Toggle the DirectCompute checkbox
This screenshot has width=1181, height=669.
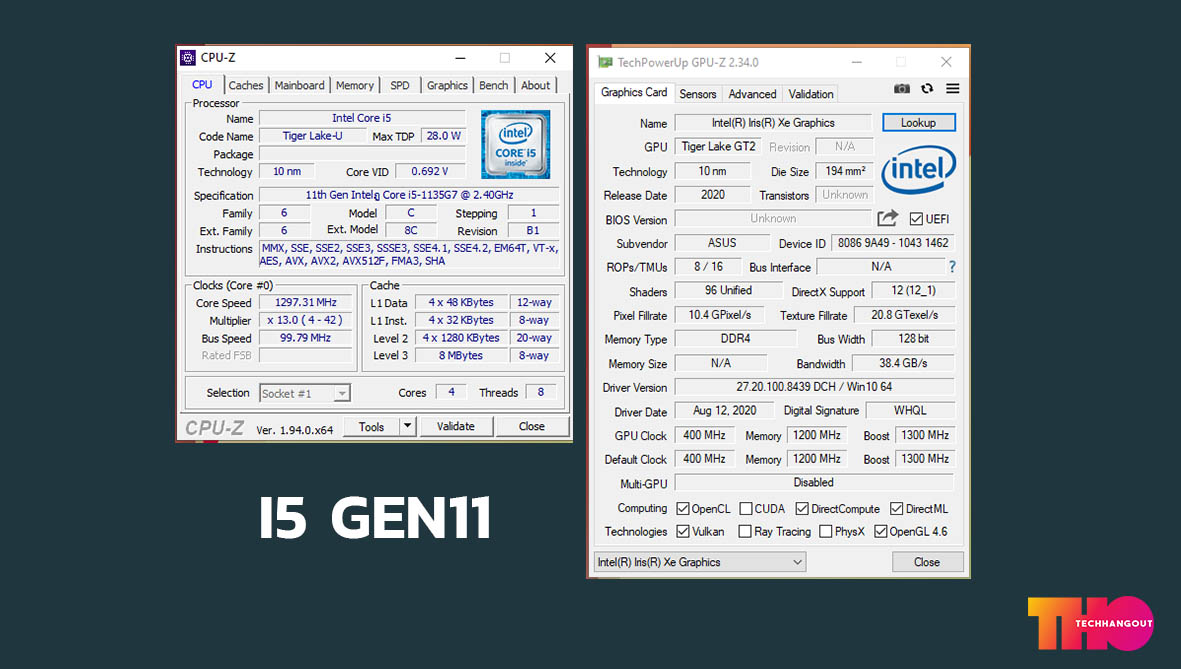802,509
